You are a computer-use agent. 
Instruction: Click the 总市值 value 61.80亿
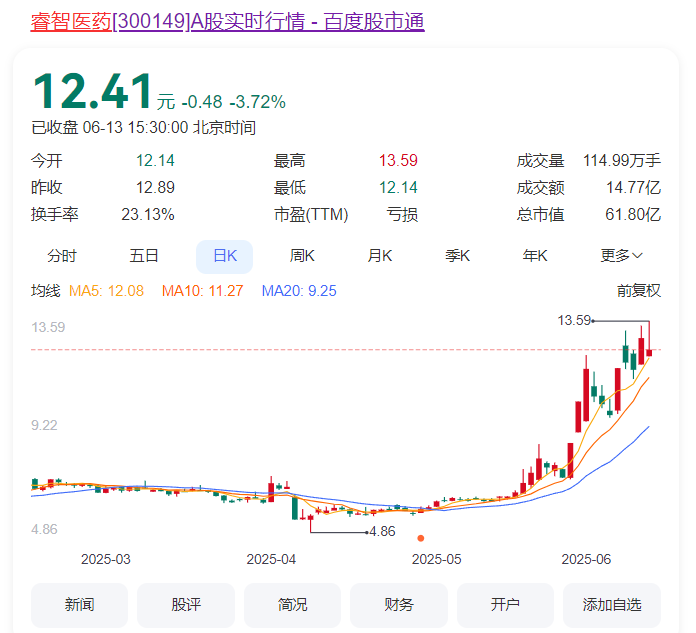(x=633, y=214)
